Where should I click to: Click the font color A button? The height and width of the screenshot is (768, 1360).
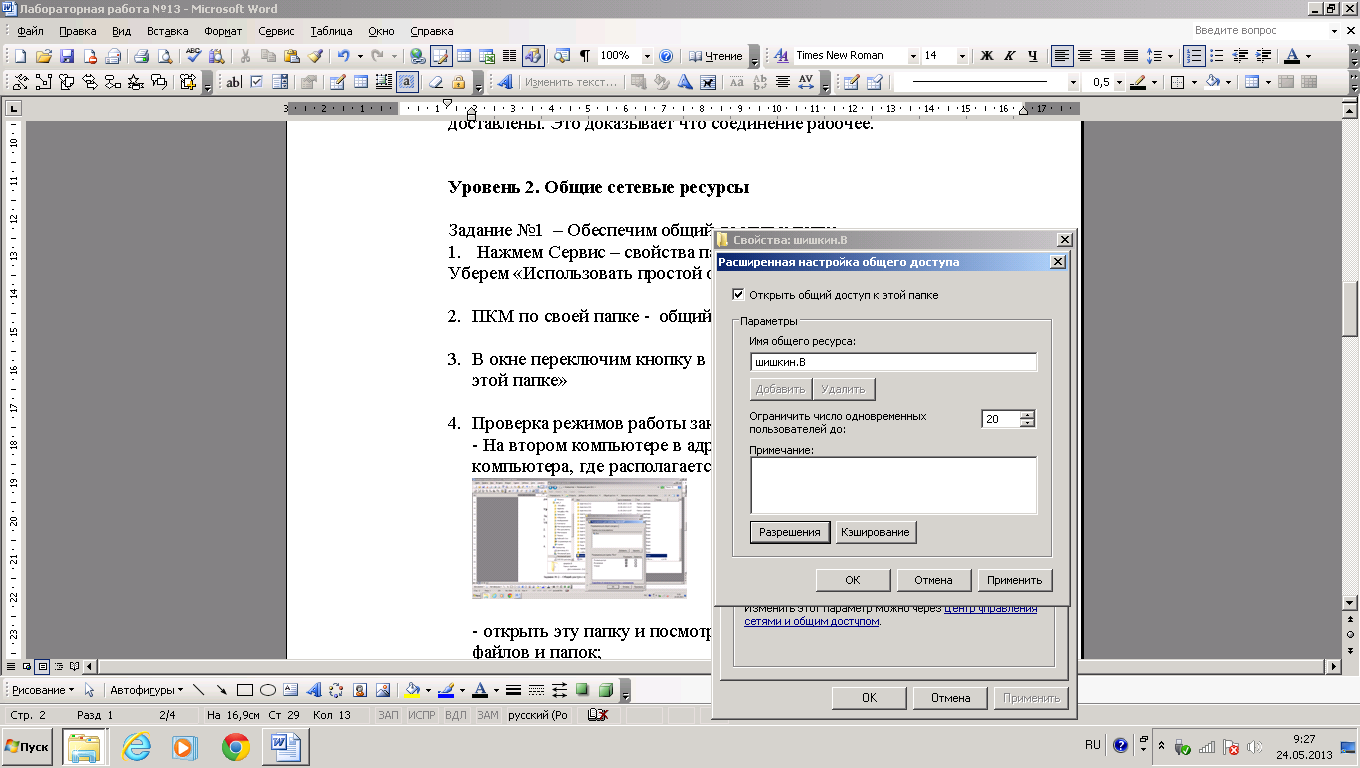(x=1292, y=56)
